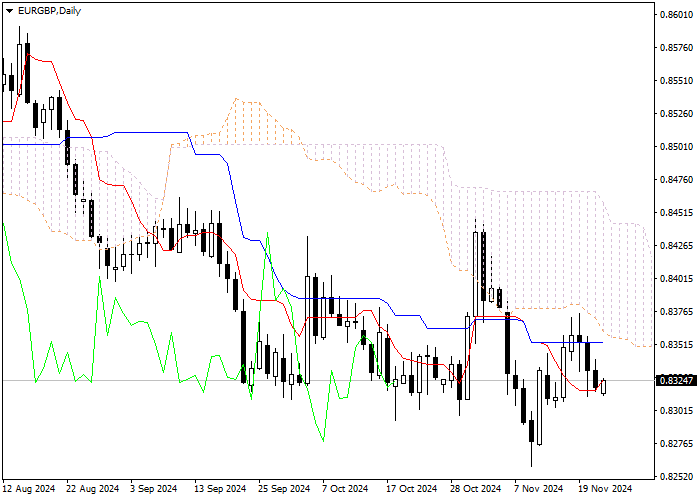Select price level 0.85010 on the scale

pos(677,147)
